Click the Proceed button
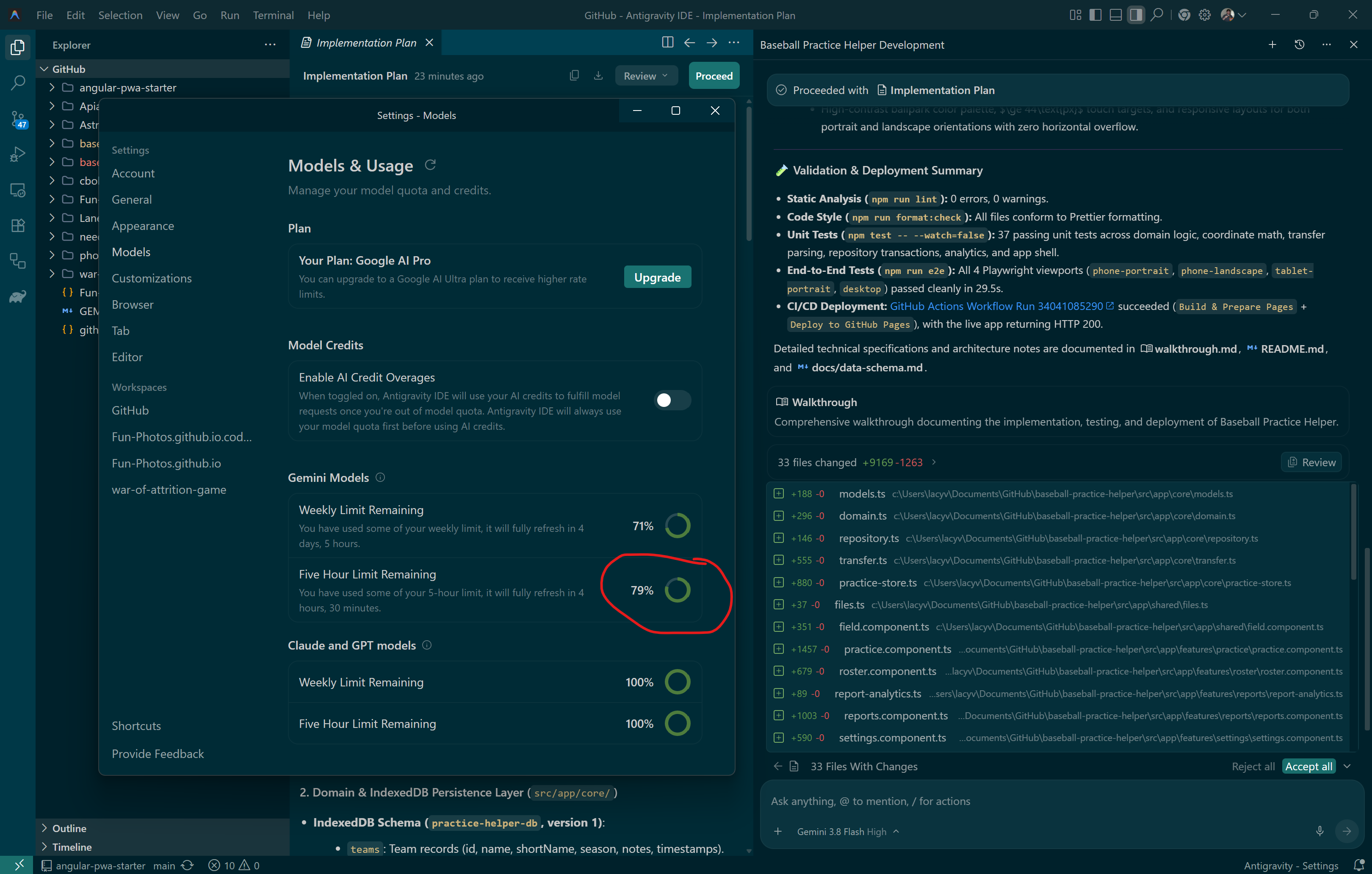1372x874 pixels. [x=714, y=76]
